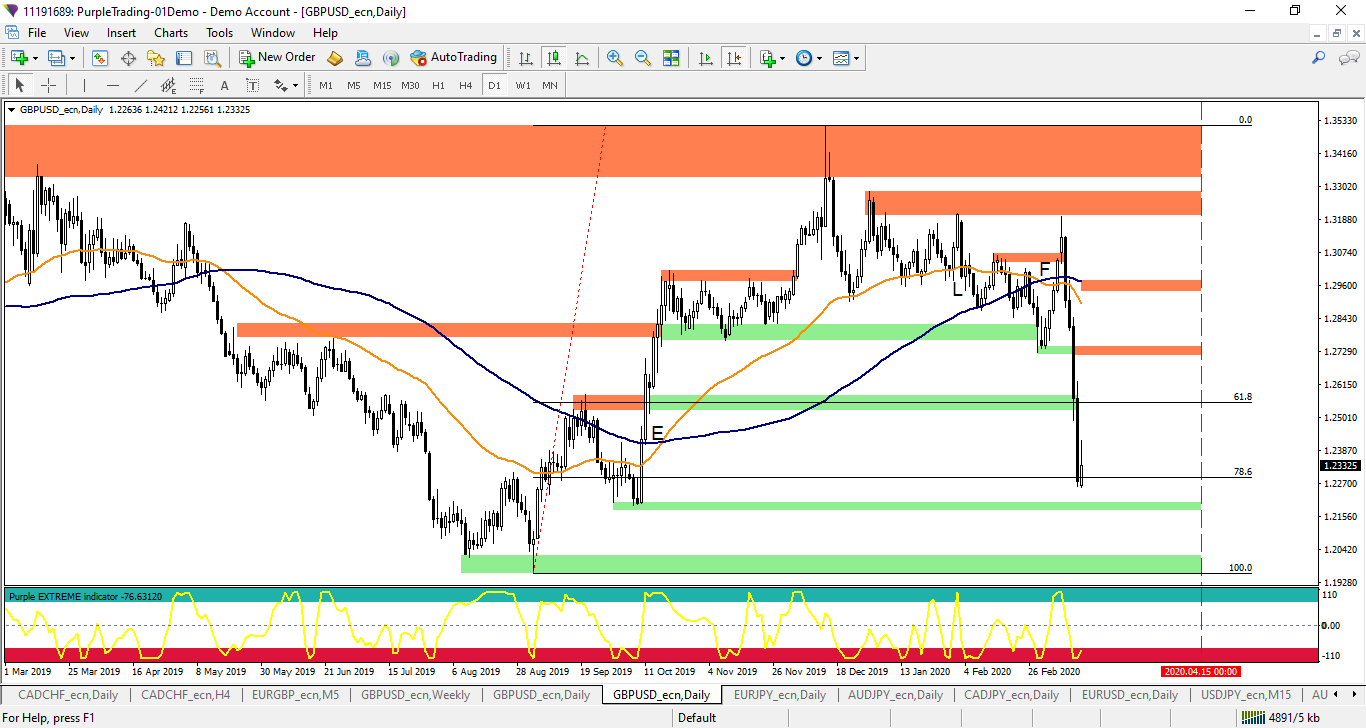
Task: Select the text tool
Action: (x=224, y=85)
